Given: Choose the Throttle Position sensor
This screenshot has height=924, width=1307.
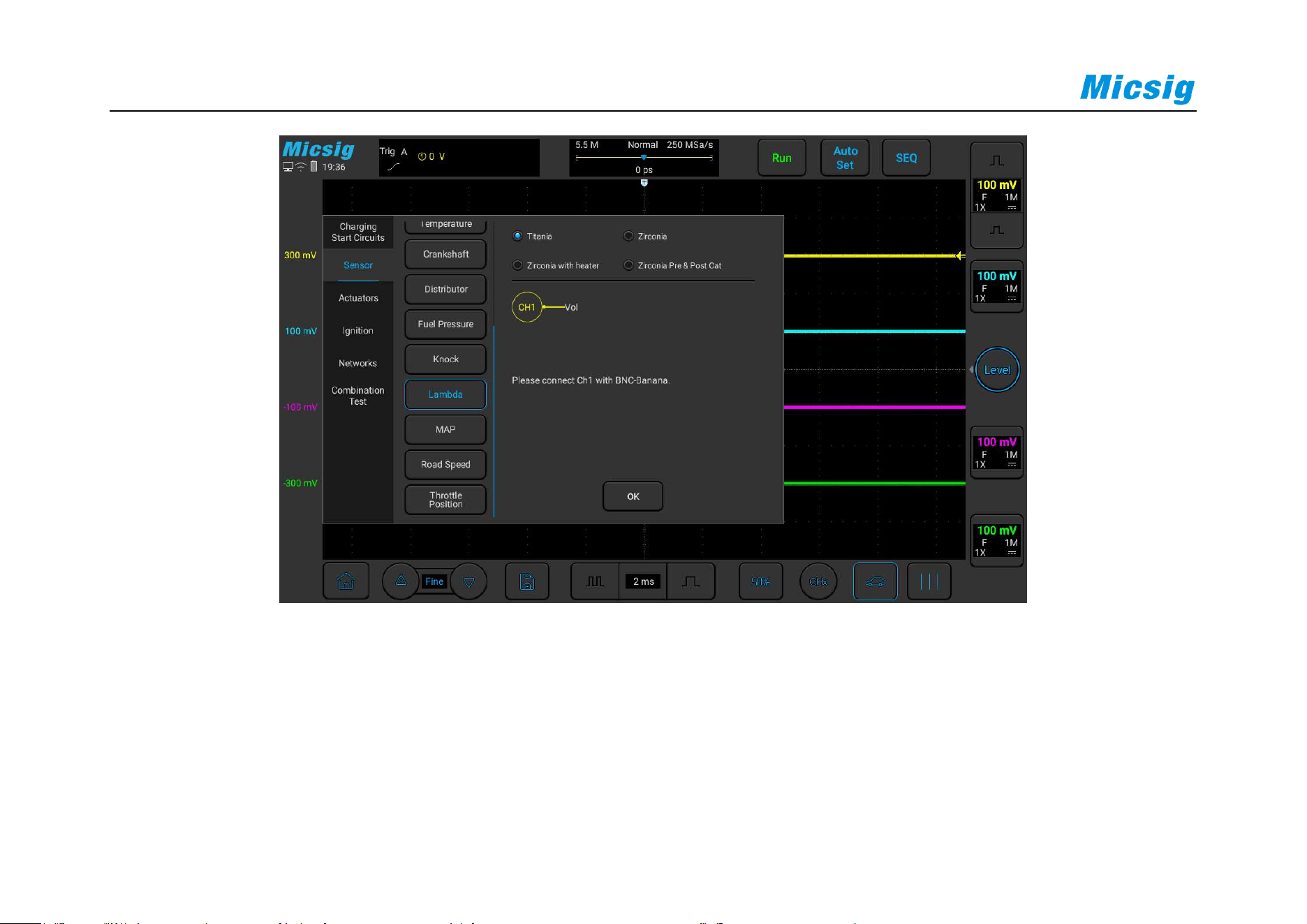Looking at the screenshot, I should click(445, 500).
